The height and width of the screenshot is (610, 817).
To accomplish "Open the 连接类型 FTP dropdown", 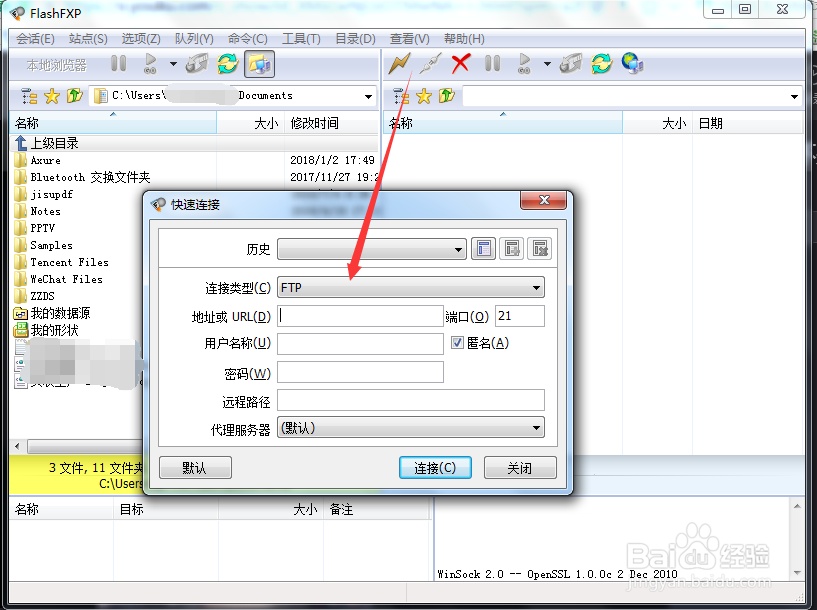I will (x=536, y=287).
